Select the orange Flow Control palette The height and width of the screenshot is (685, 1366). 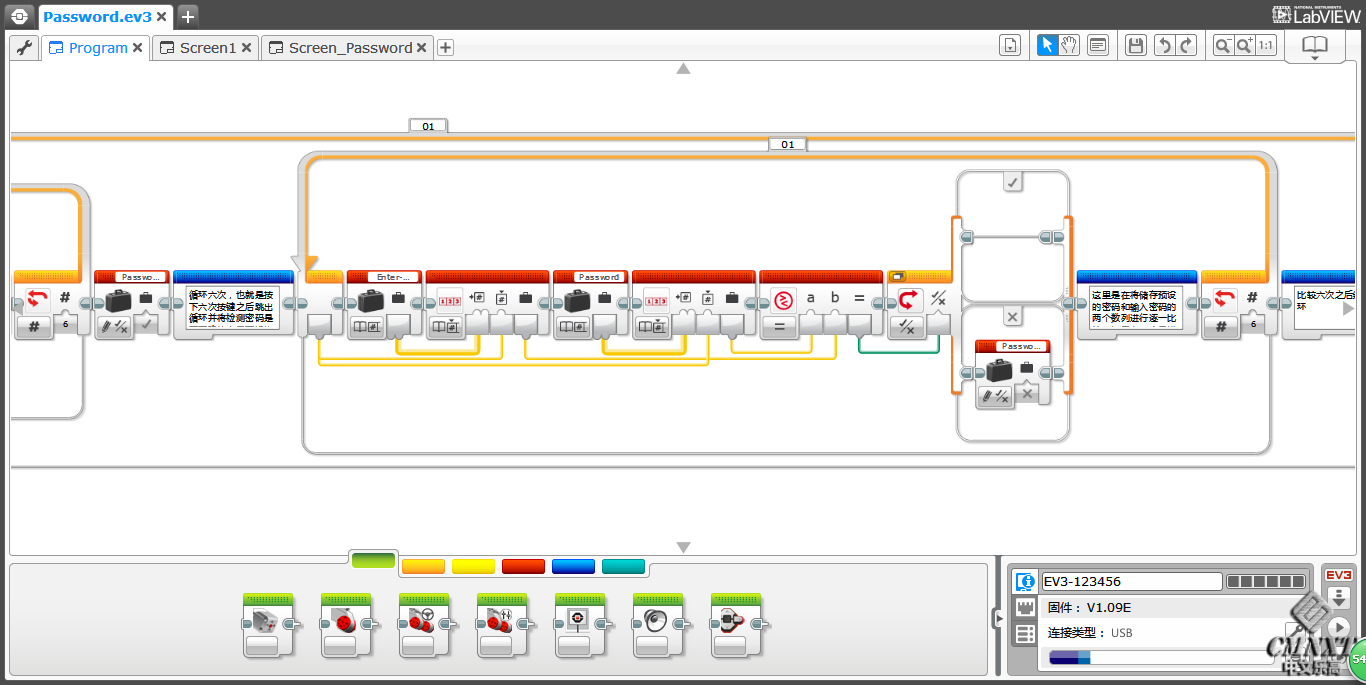pyautogui.click(x=422, y=566)
